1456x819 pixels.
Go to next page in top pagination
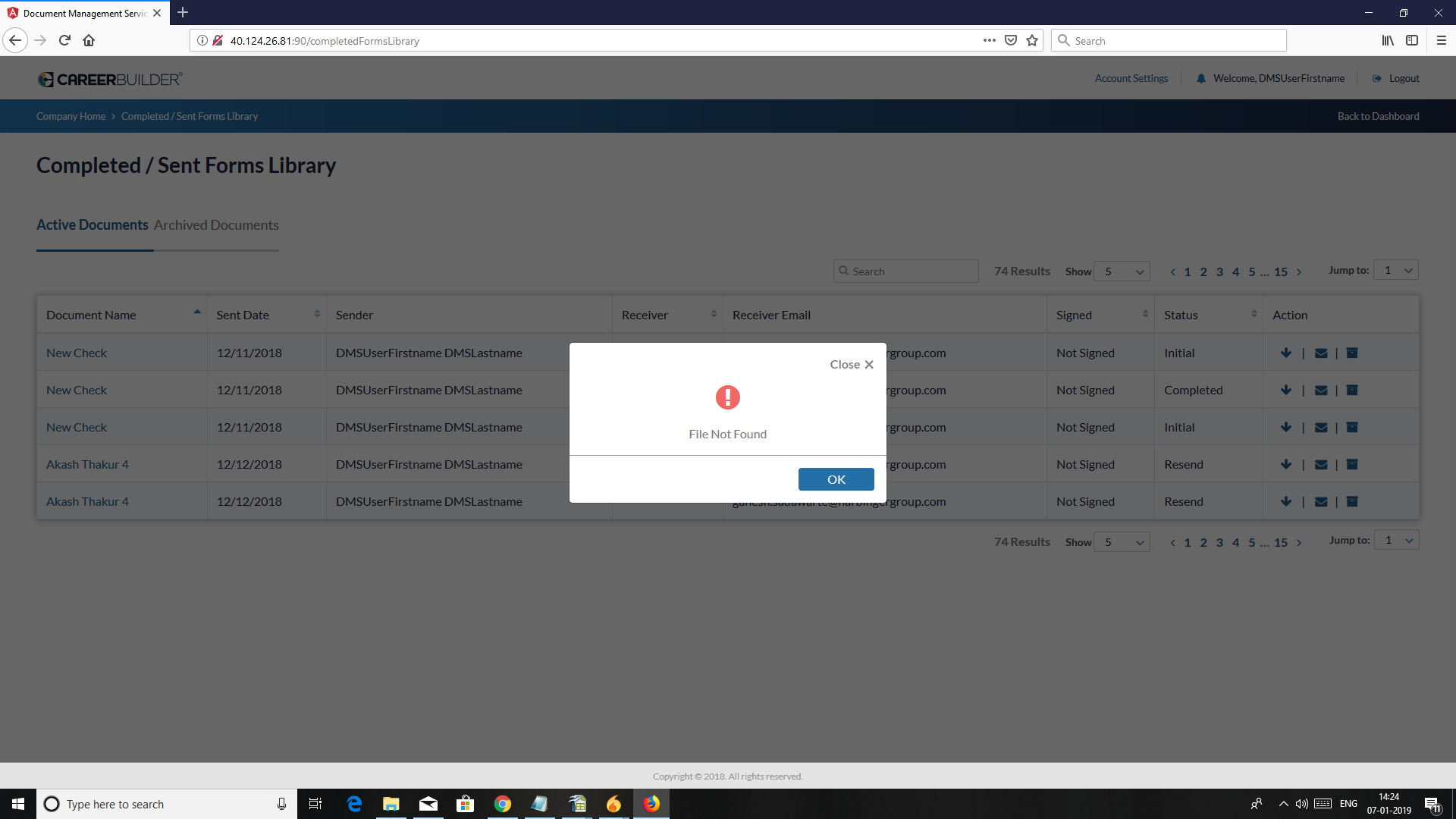1299,272
